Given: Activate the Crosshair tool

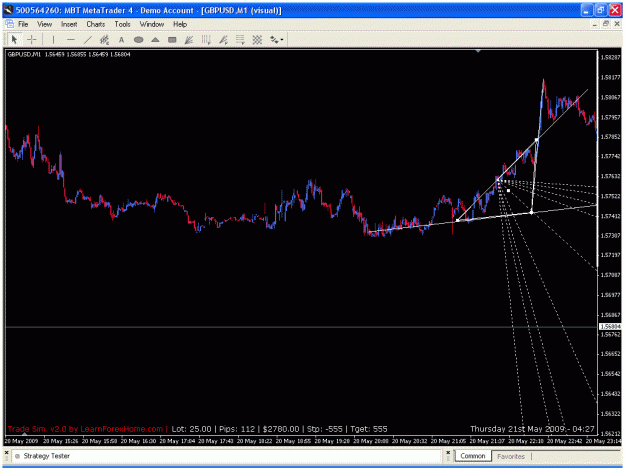Looking at the screenshot, I should coord(32,39).
